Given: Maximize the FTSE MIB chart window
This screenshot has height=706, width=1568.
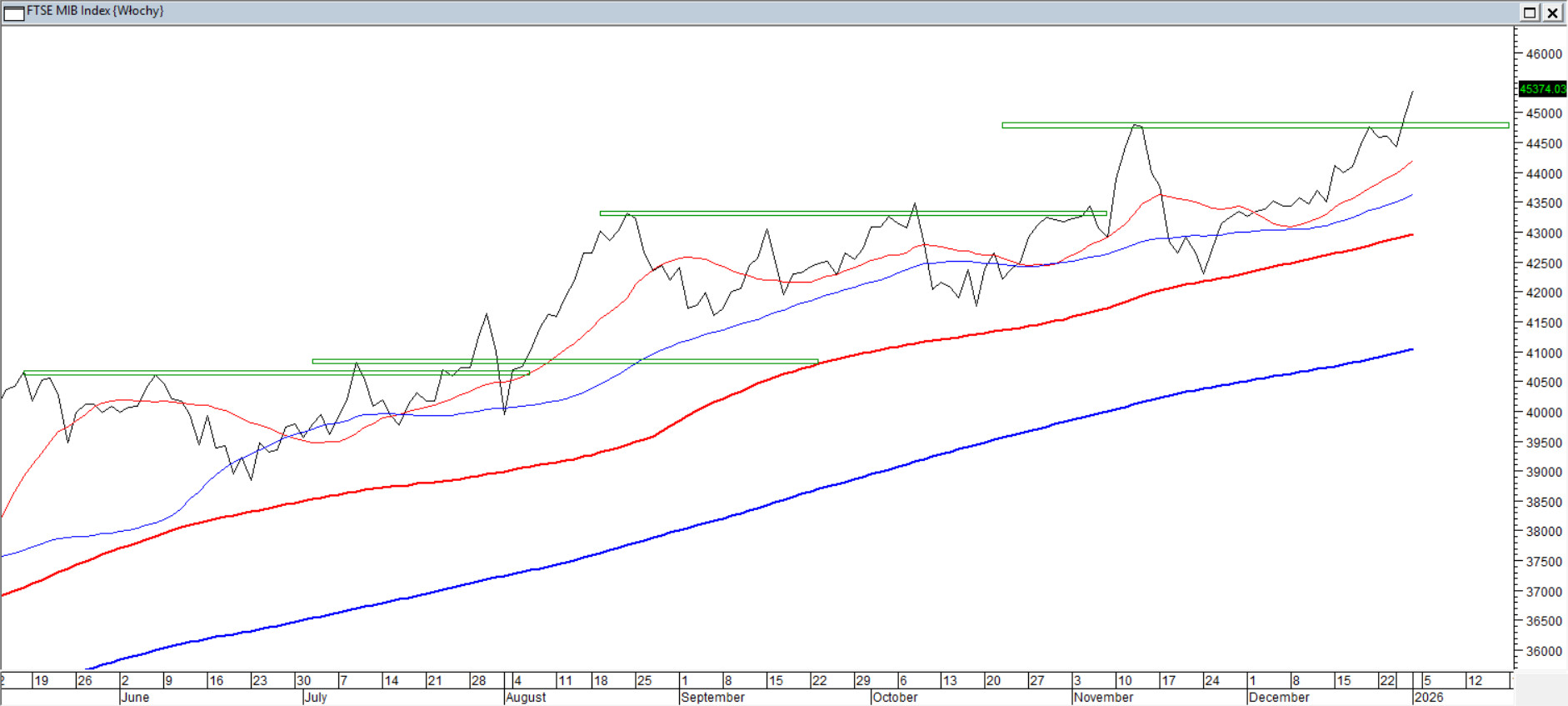Looking at the screenshot, I should coord(1530,12).
